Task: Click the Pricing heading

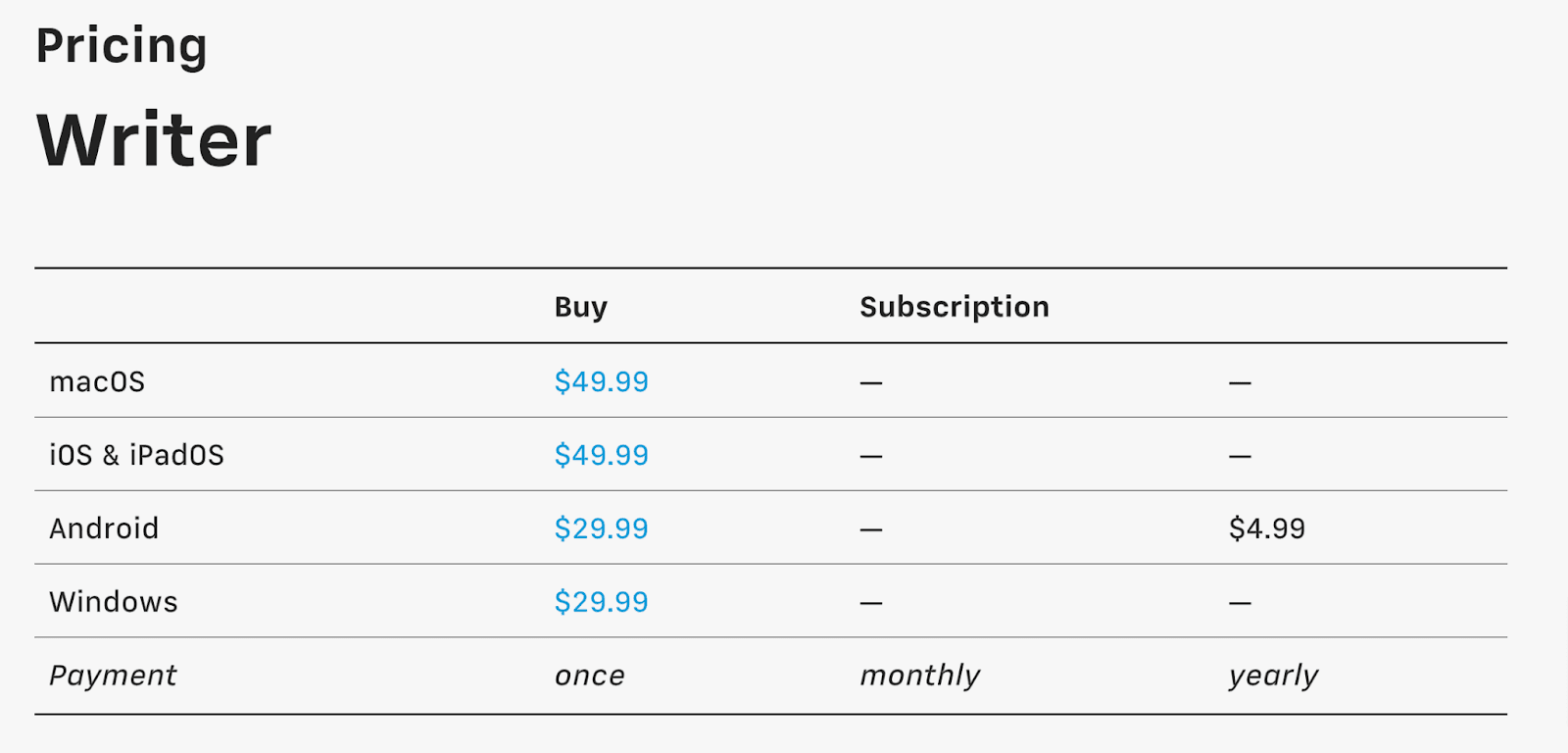Action: [122, 46]
